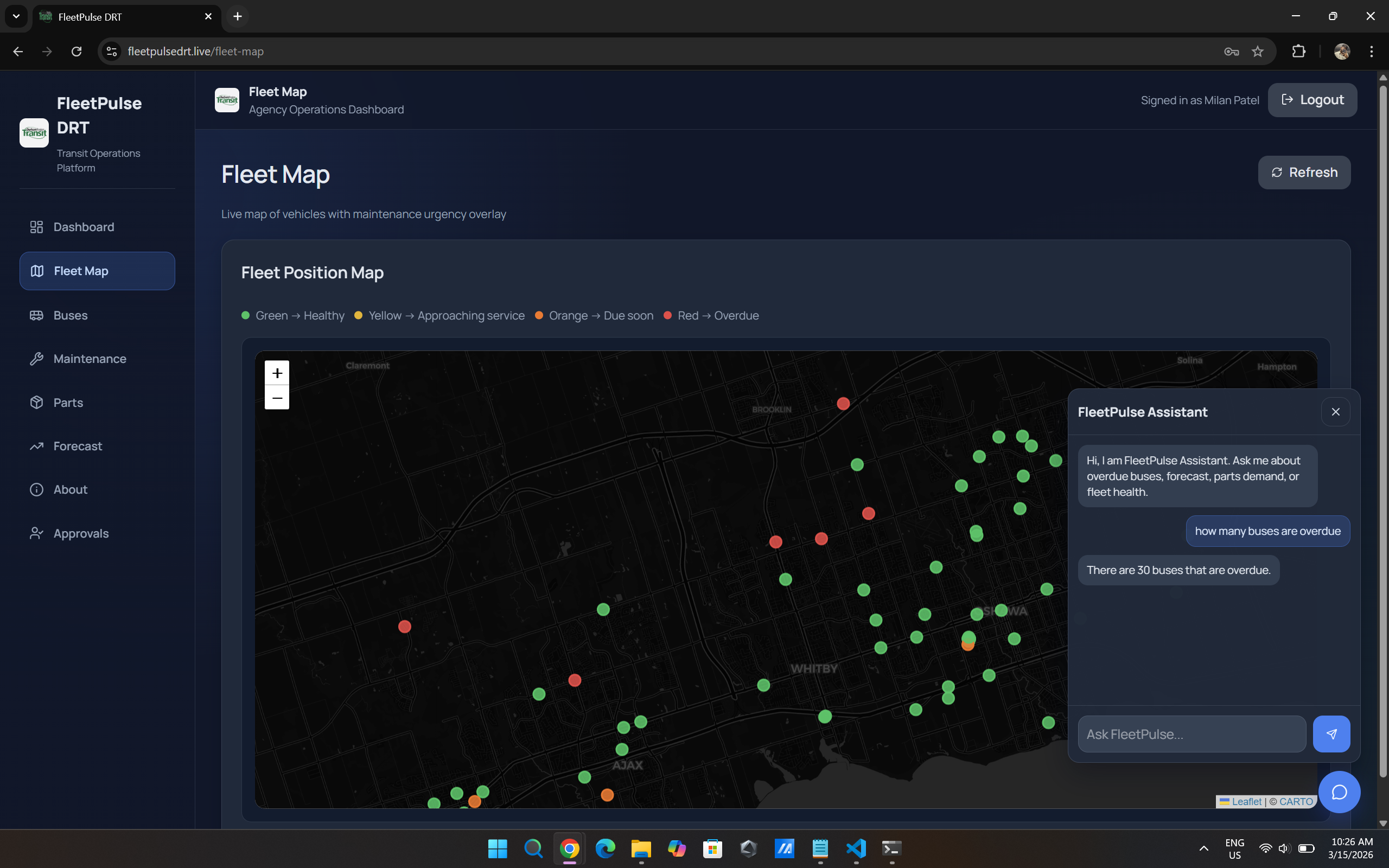Image resolution: width=1389 pixels, height=868 pixels.
Task: Click the About info item
Action: tap(70, 490)
